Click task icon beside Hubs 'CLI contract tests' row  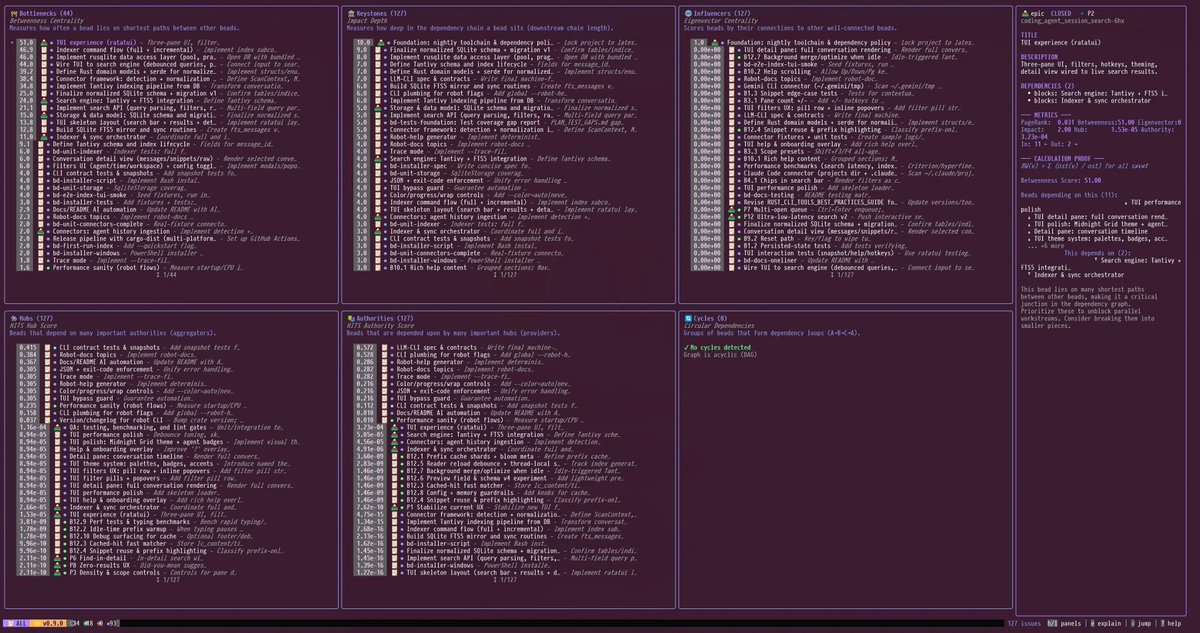point(48,347)
